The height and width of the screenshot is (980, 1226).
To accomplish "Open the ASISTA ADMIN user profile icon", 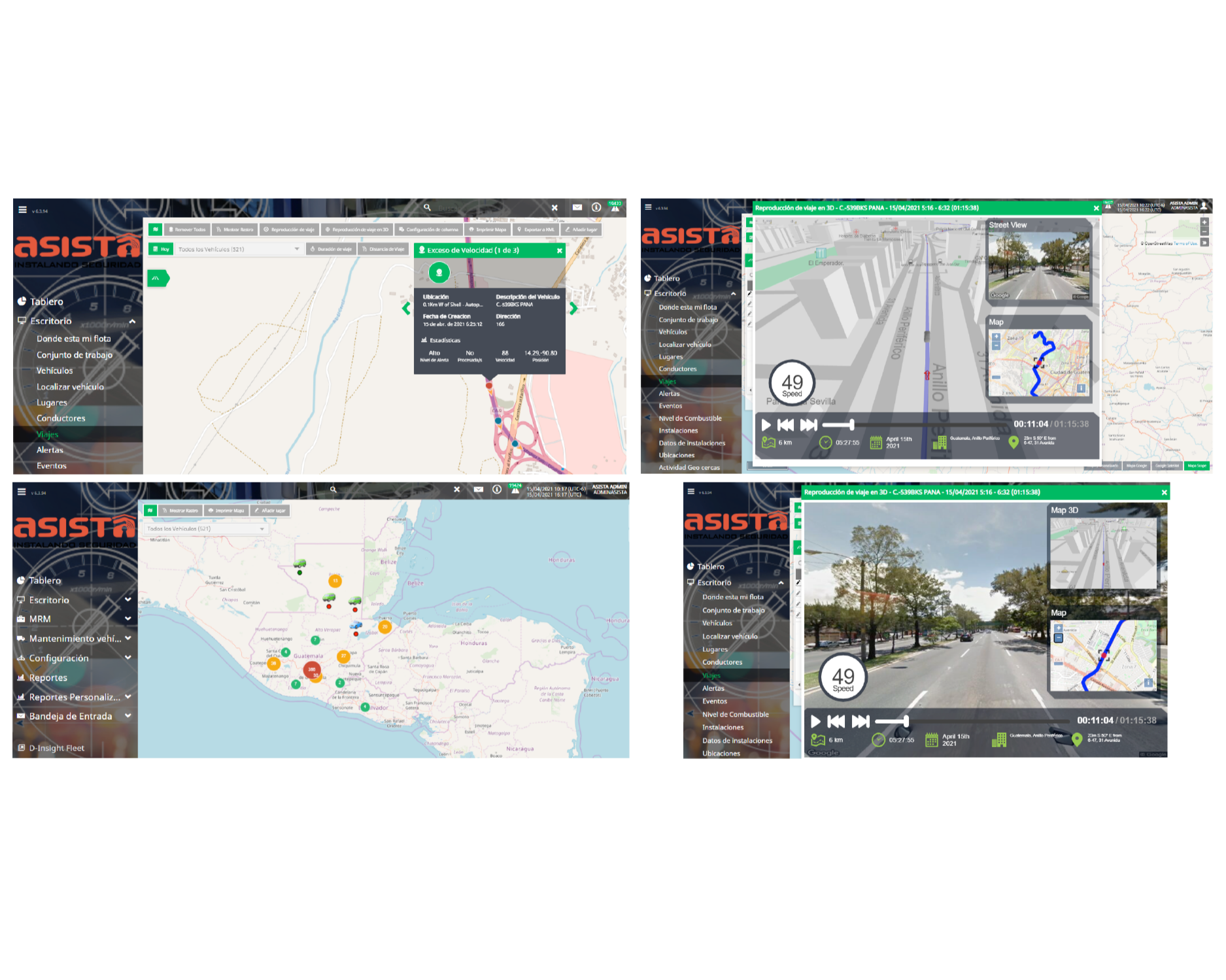I will (x=1204, y=207).
